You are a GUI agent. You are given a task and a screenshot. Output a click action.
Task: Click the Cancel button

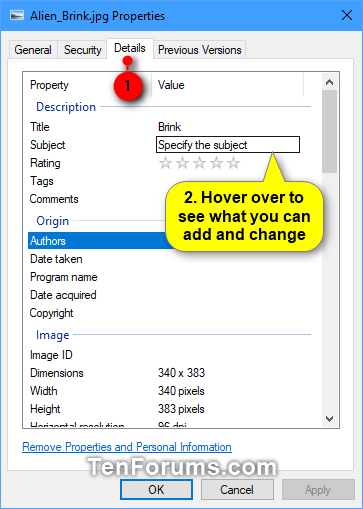coord(237,490)
